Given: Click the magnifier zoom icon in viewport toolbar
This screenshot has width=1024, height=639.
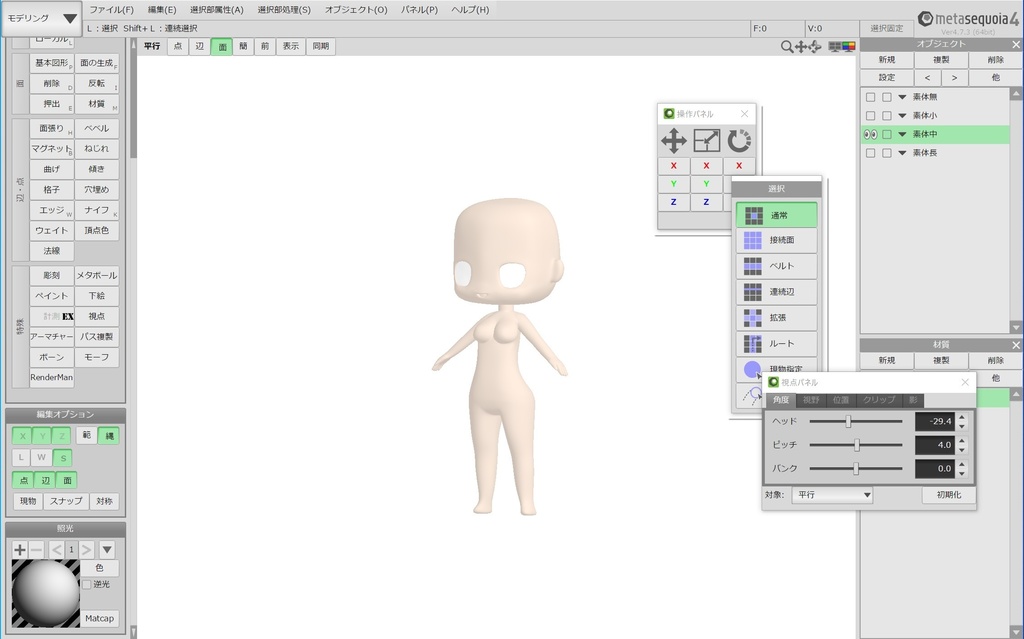Looking at the screenshot, I should click(x=787, y=47).
